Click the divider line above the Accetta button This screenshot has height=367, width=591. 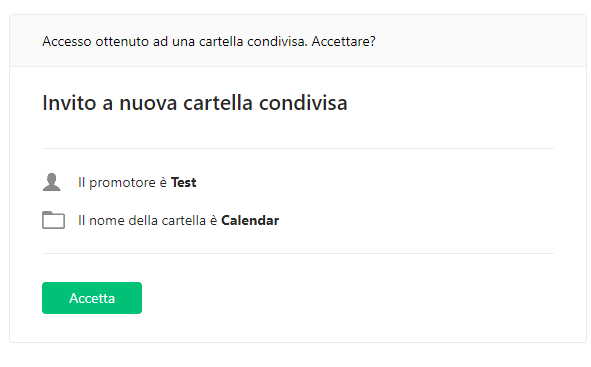(298, 253)
